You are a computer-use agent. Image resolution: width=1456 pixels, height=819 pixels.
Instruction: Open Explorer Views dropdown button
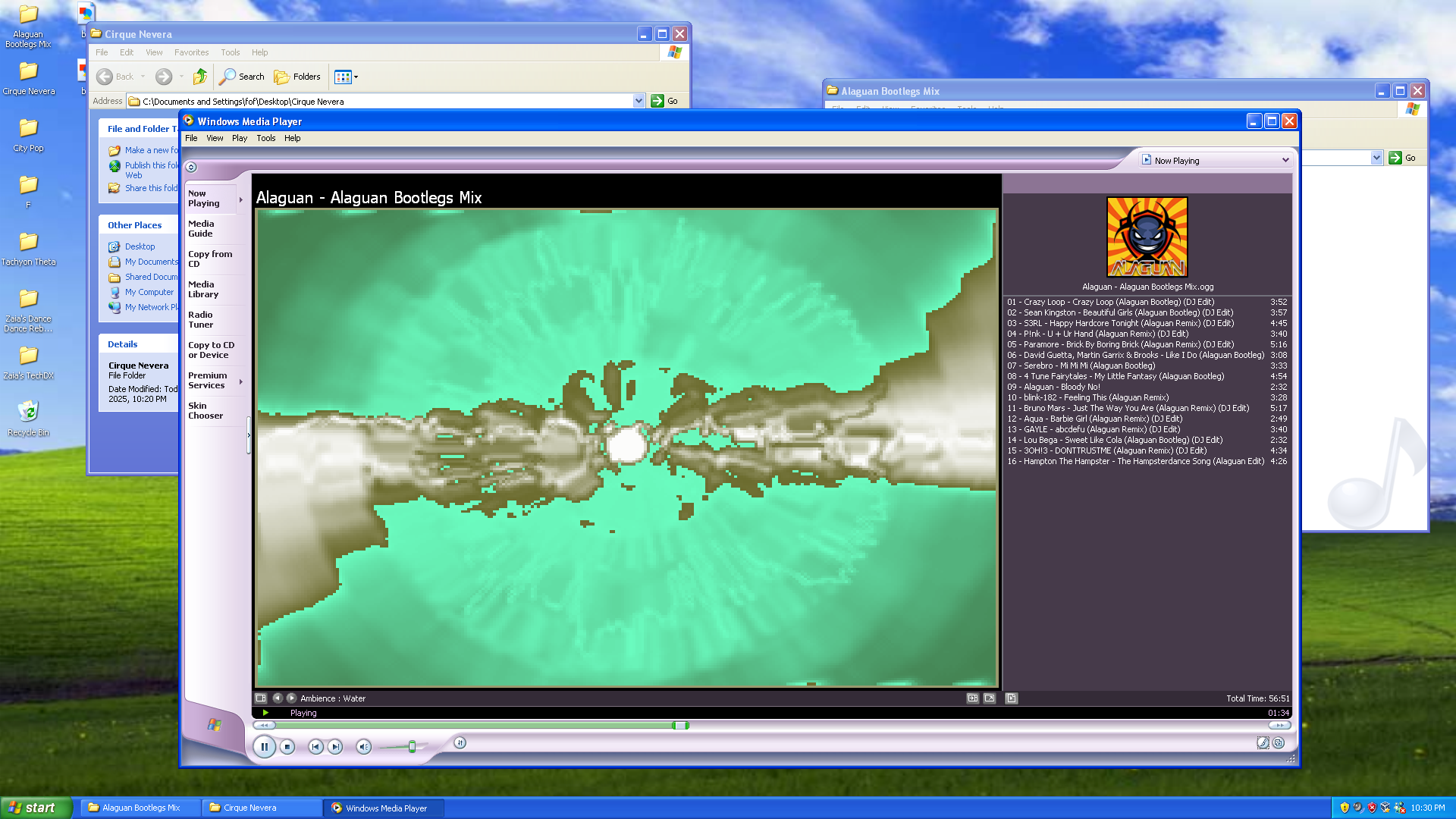[347, 77]
